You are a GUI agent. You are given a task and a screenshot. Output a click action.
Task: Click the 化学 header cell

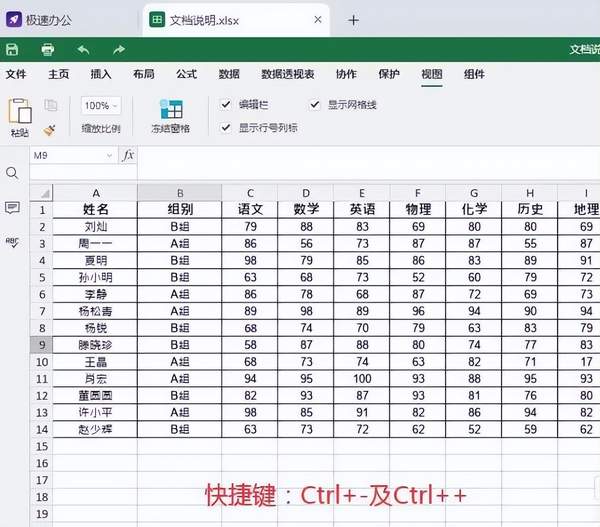click(474, 209)
